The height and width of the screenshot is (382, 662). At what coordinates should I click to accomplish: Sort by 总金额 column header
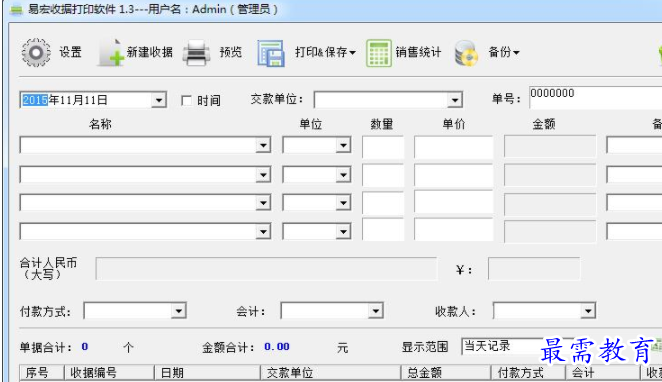click(x=446, y=373)
